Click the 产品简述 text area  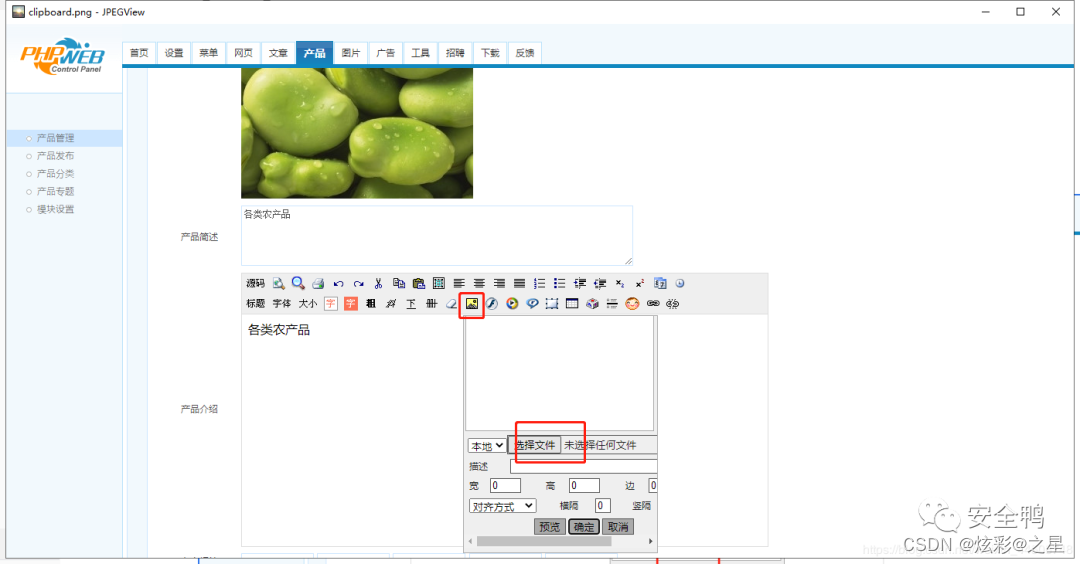[437, 235]
